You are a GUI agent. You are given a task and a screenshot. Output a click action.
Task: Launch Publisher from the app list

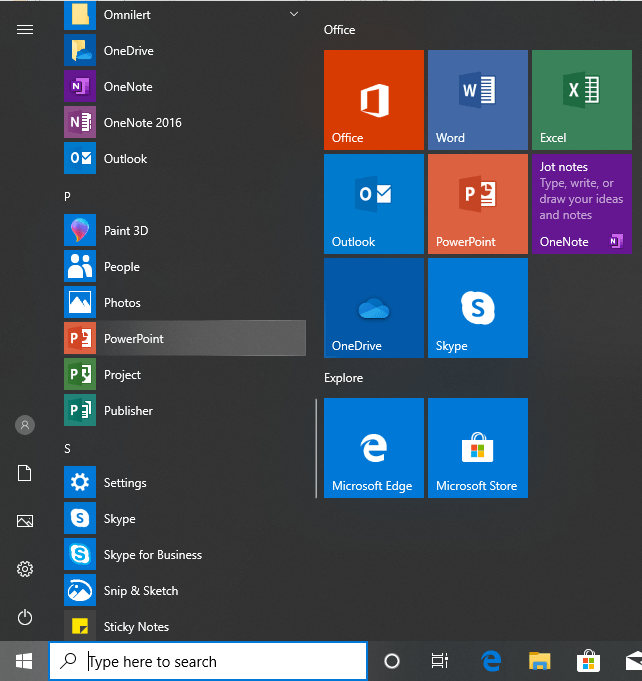point(185,411)
